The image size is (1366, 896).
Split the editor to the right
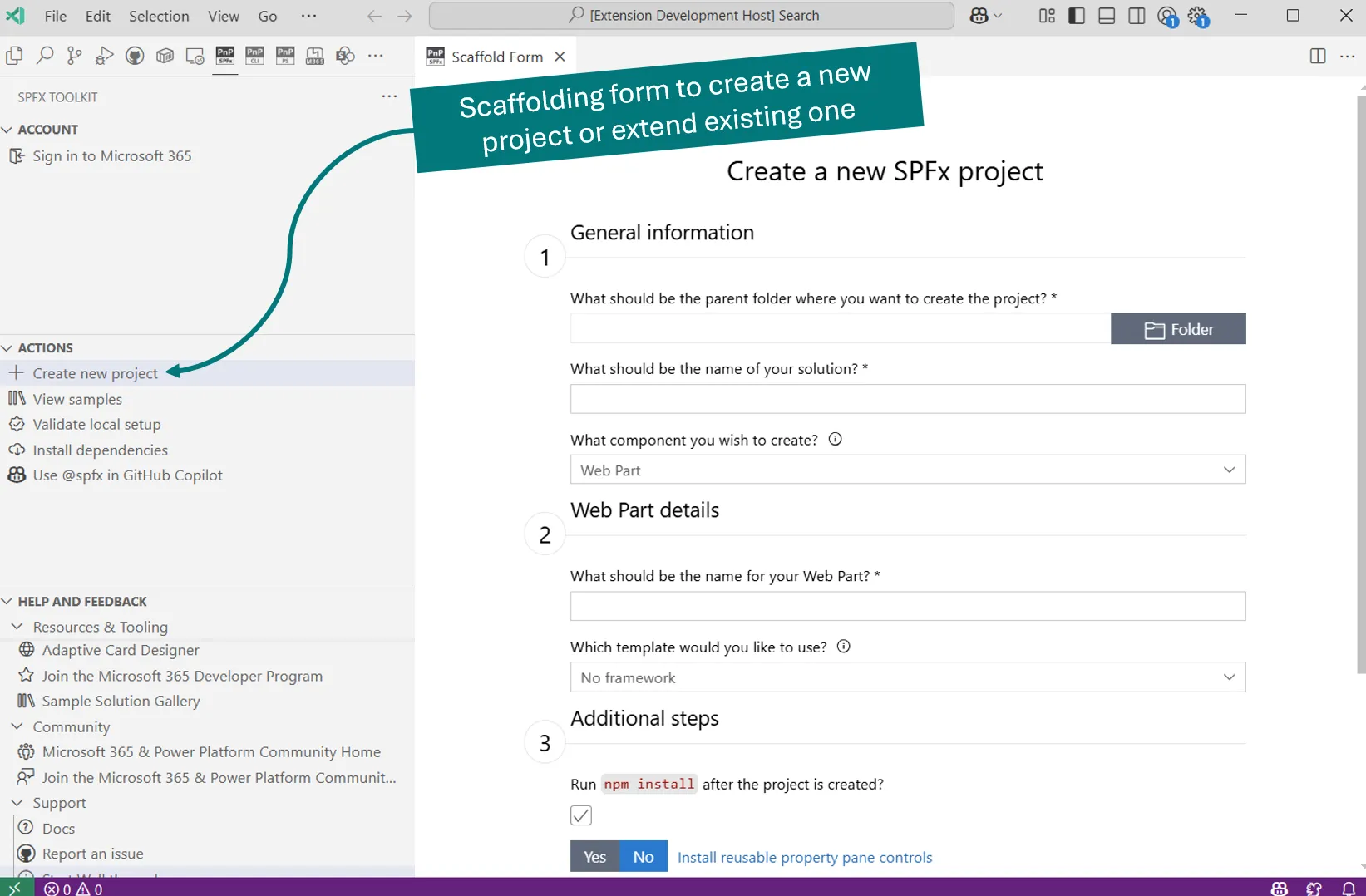pyautogui.click(x=1318, y=56)
